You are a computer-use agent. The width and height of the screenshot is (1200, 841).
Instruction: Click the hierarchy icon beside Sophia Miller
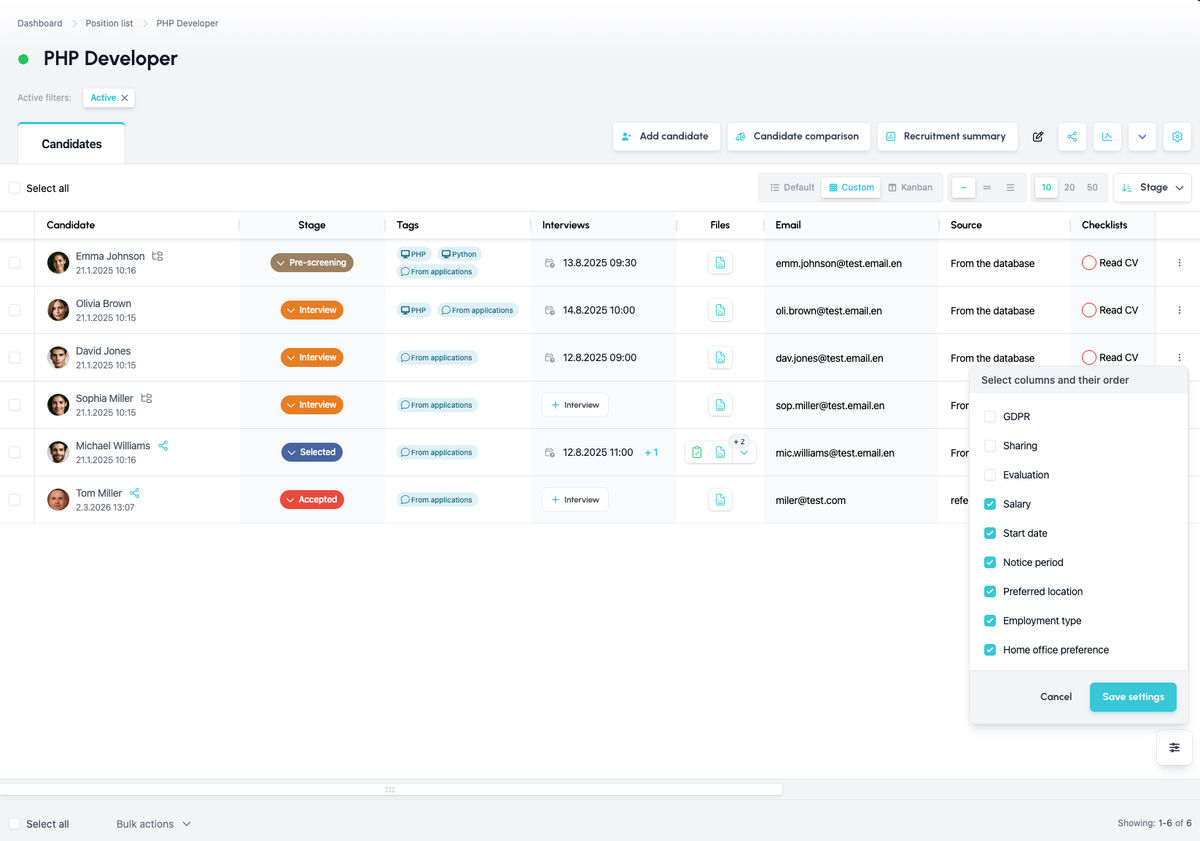[146, 398]
